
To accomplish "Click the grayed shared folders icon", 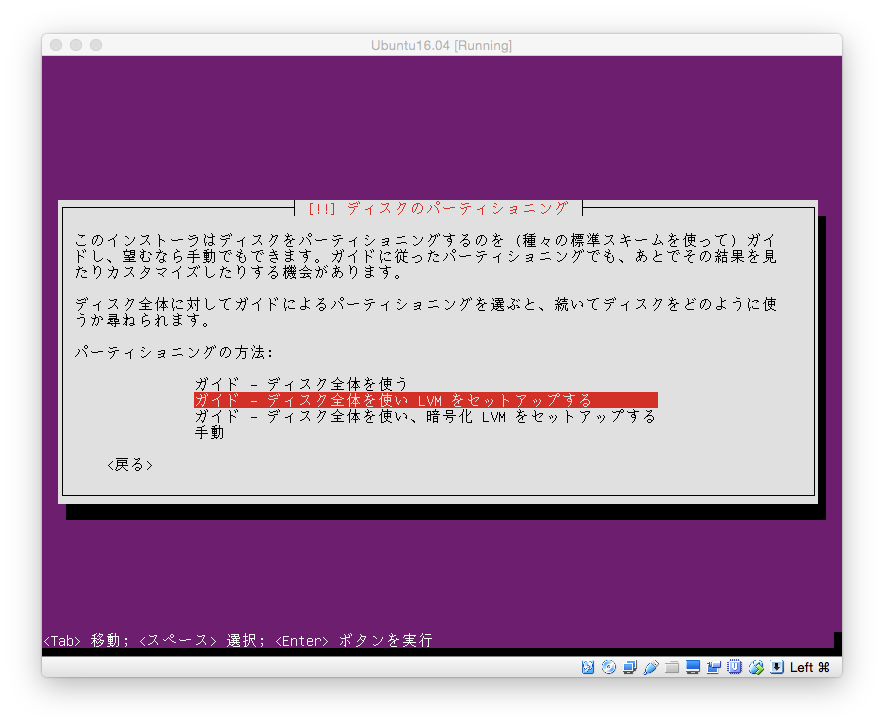I will pyautogui.click(x=672, y=667).
